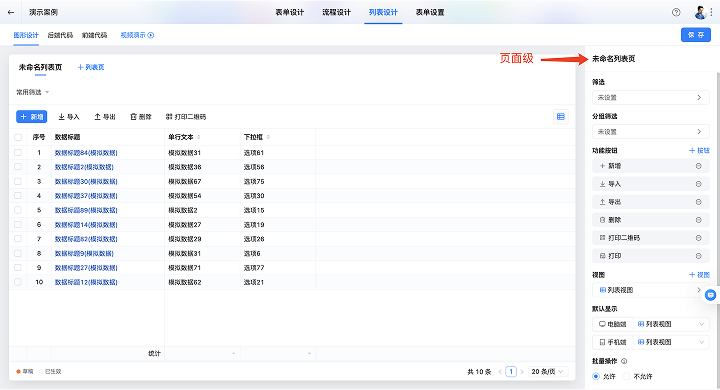Click the 导入 toolbar button

point(69,117)
